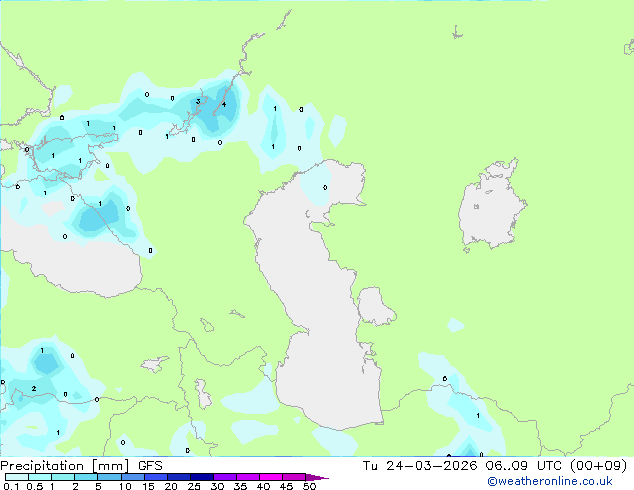
Task: Click the "(00+09)" forecast offset text
Action: (x=598, y=466)
